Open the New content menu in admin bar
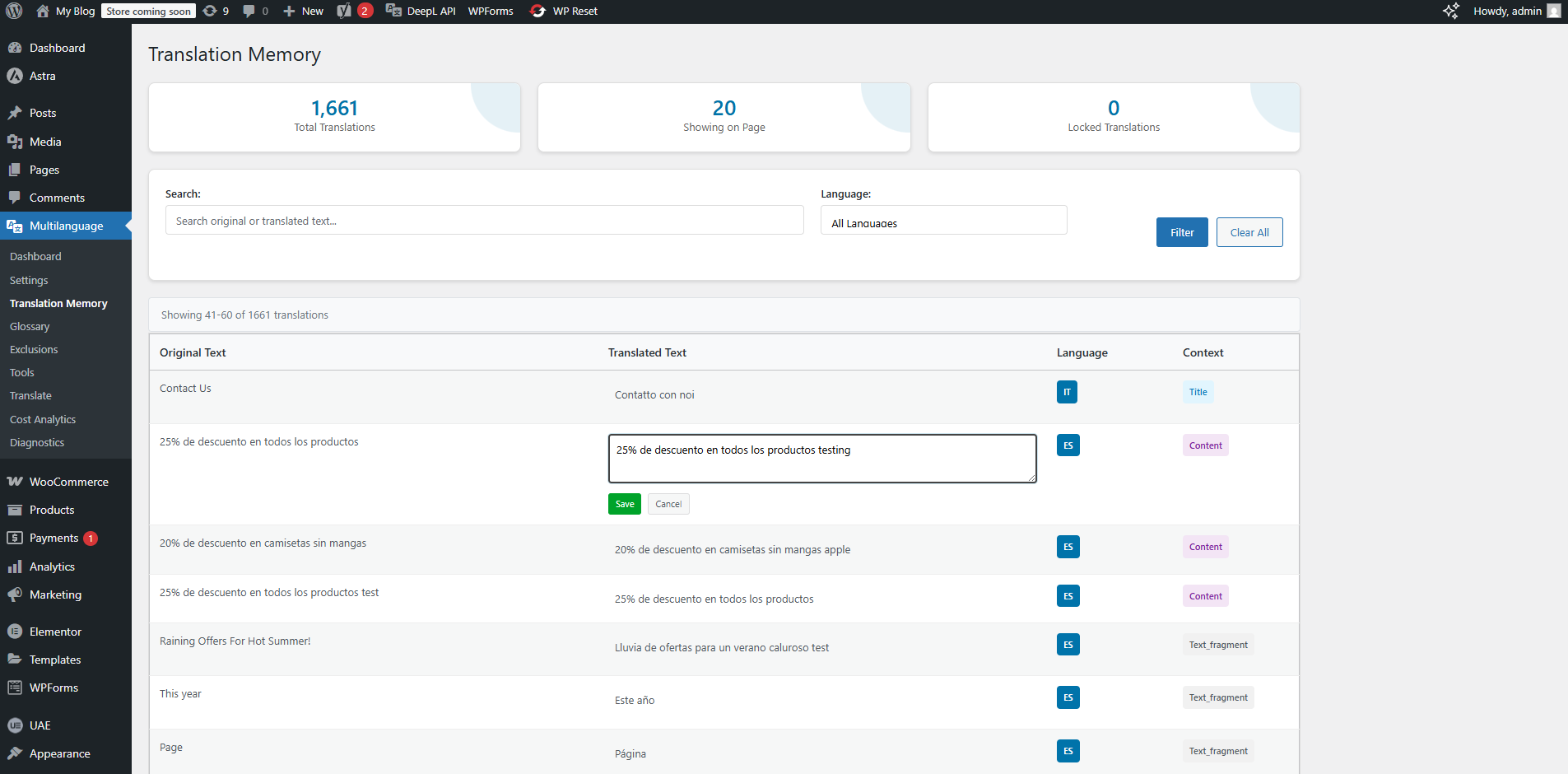 304,11
